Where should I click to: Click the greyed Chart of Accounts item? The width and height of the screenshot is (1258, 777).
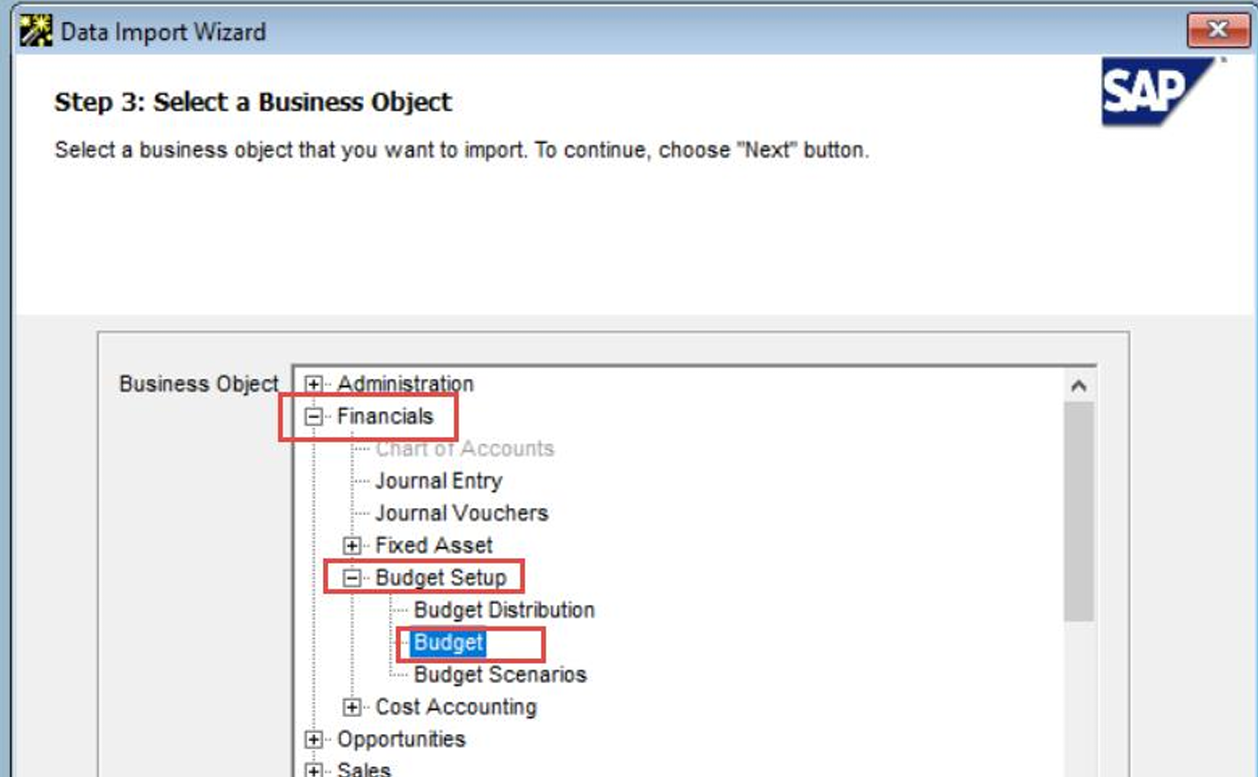464,449
